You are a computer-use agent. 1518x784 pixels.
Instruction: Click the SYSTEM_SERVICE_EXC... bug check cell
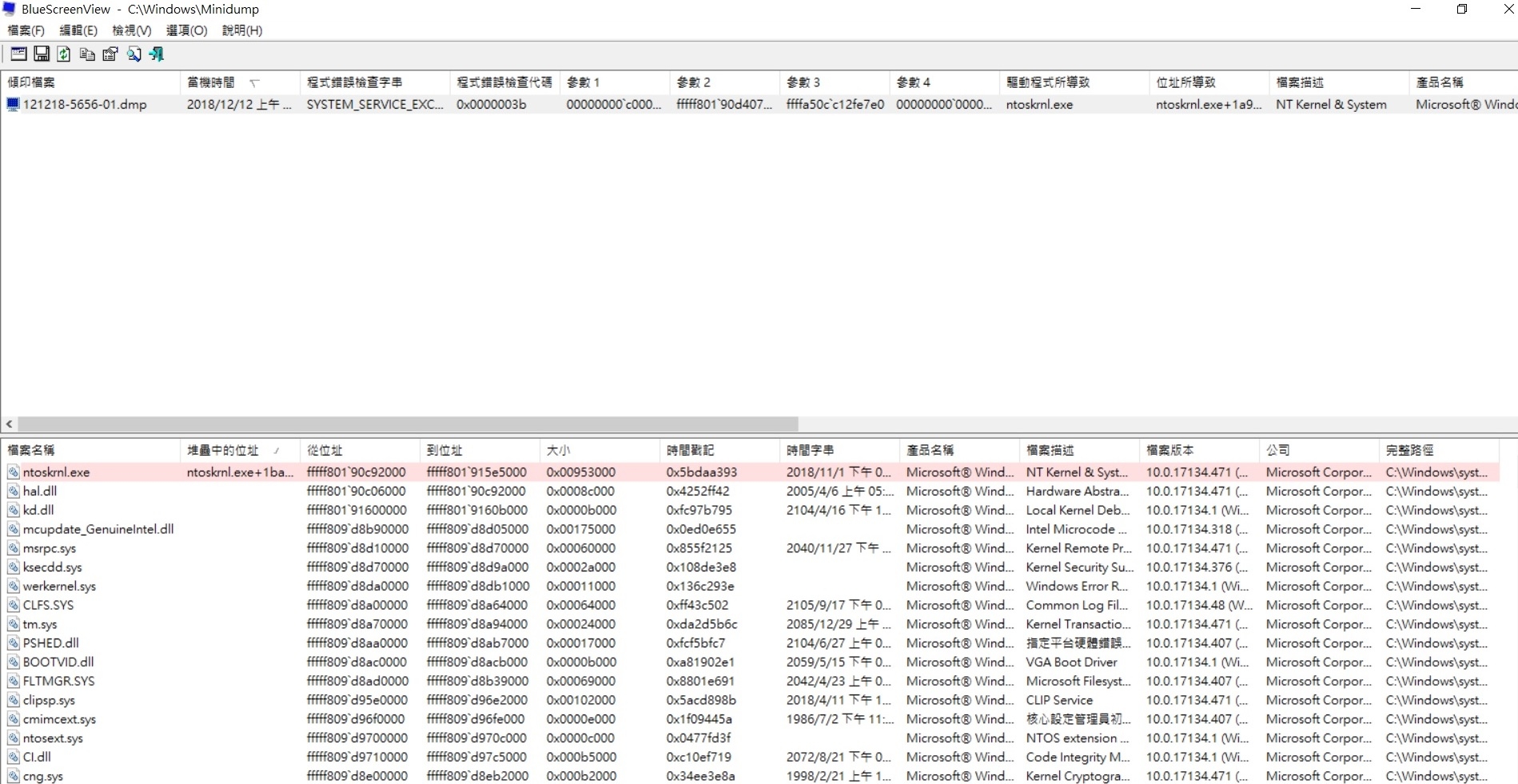coord(375,104)
